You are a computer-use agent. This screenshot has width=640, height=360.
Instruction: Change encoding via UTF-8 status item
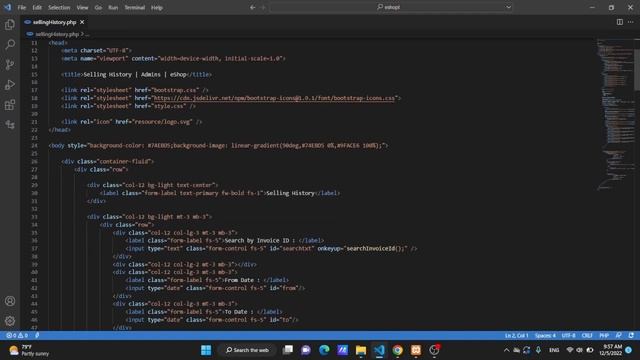[x=569, y=336]
